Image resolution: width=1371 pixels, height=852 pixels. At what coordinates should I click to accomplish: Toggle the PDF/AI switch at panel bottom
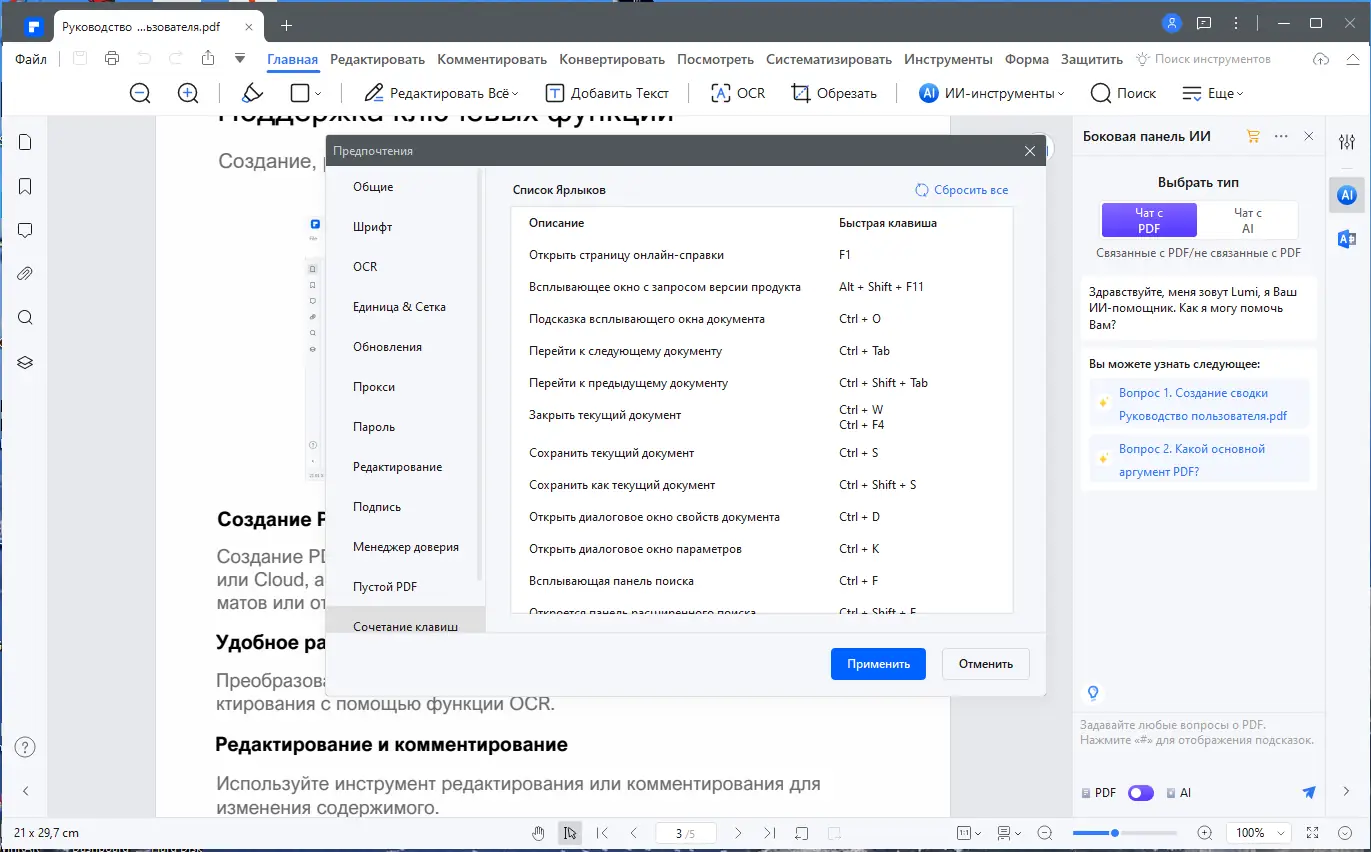coord(1140,792)
